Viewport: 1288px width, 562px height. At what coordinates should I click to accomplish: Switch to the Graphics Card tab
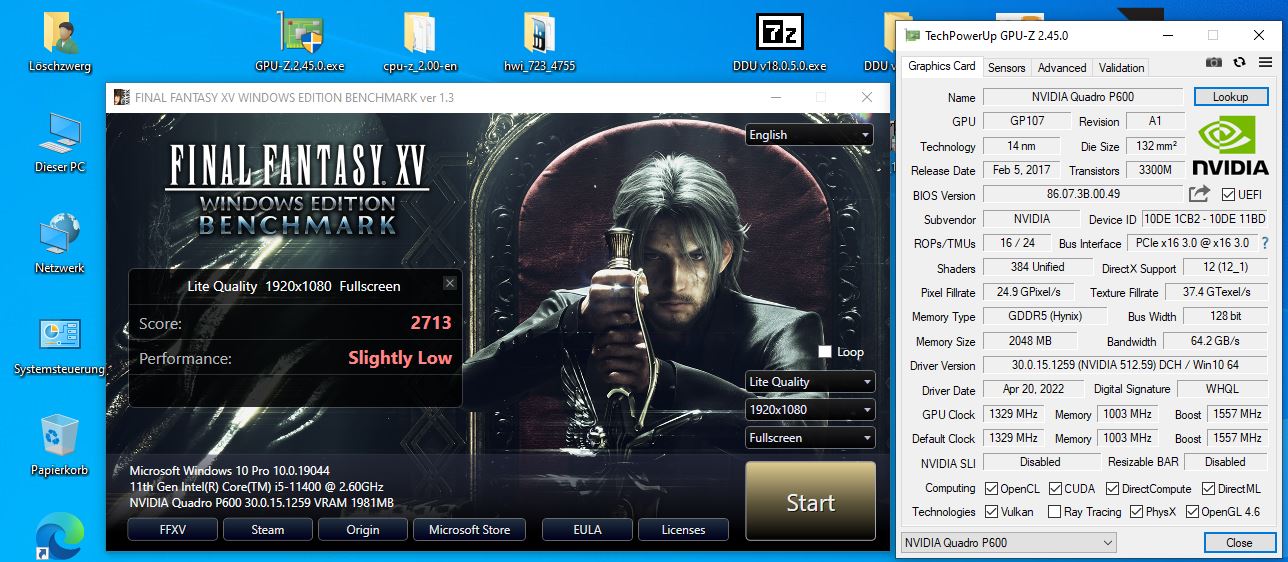[x=941, y=66]
